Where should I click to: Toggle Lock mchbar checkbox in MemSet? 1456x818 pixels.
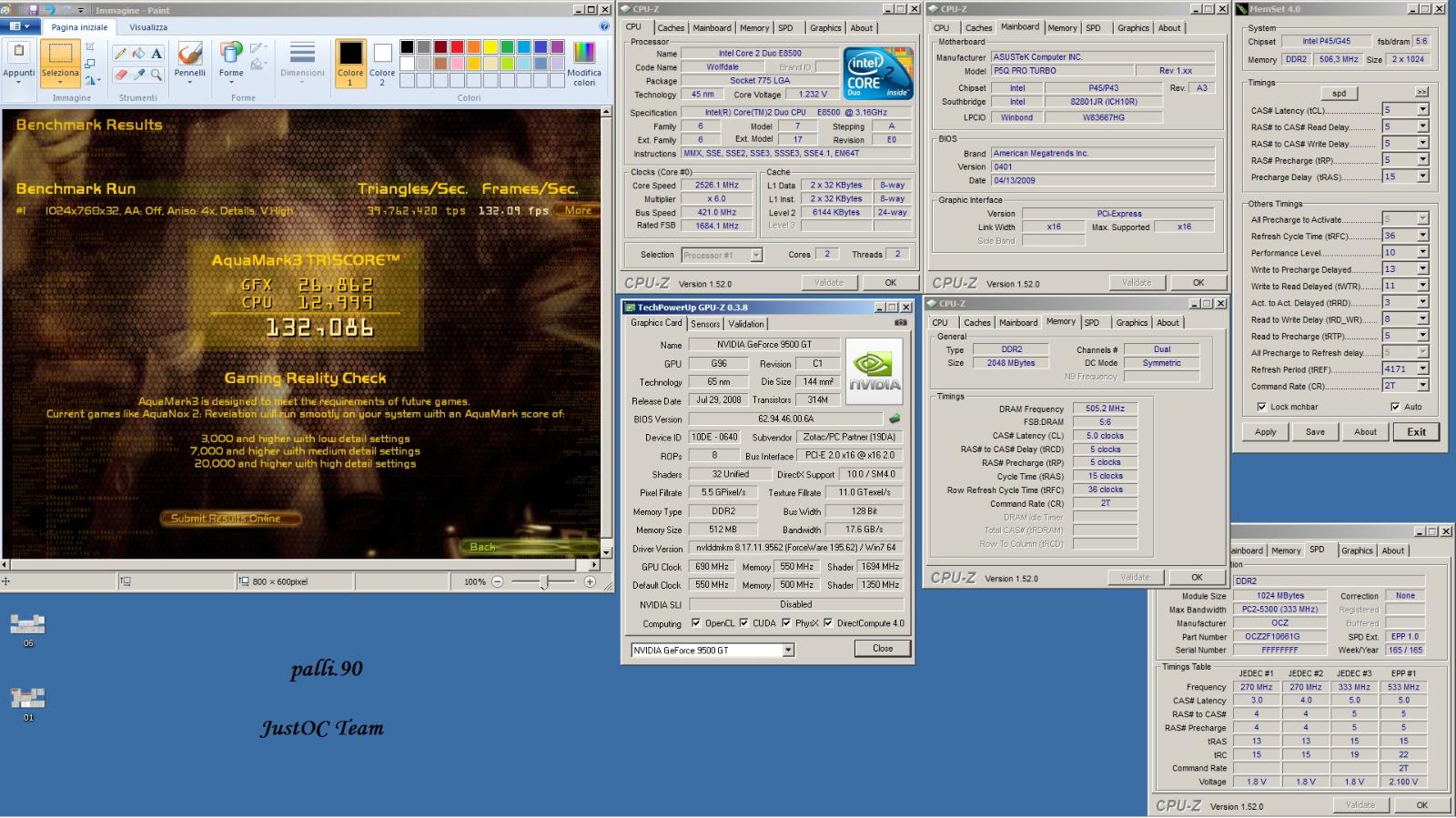coord(1261,407)
